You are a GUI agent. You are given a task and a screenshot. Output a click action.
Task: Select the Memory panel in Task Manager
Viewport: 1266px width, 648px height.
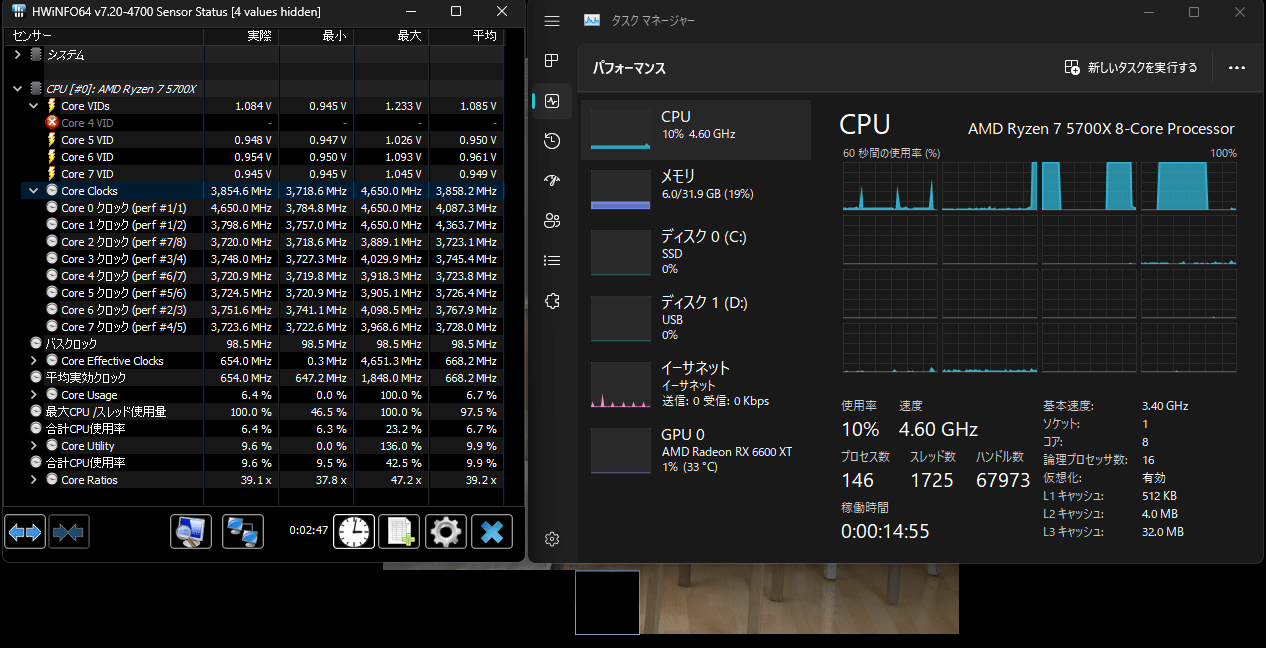click(696, 188)
